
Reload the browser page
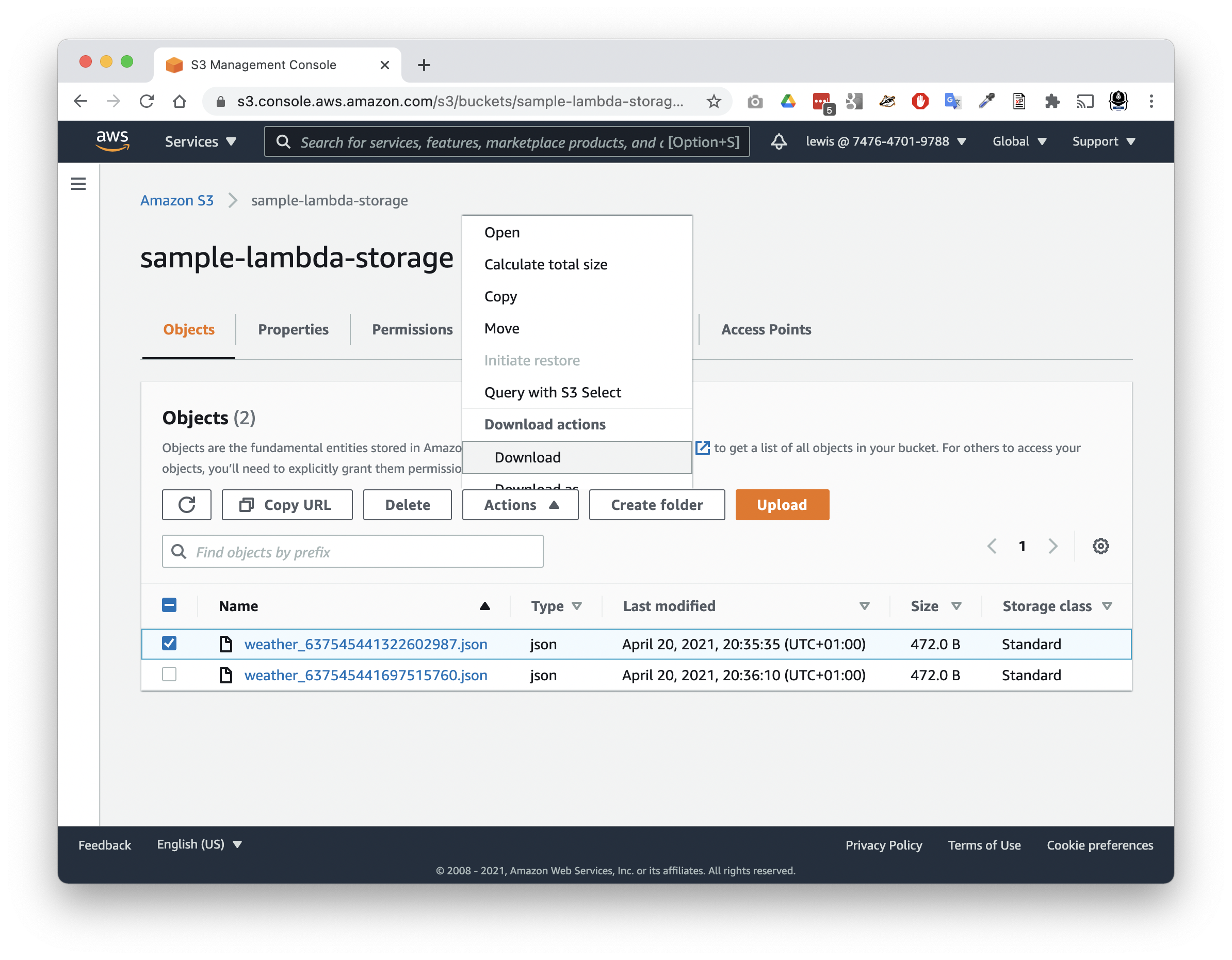147,101
